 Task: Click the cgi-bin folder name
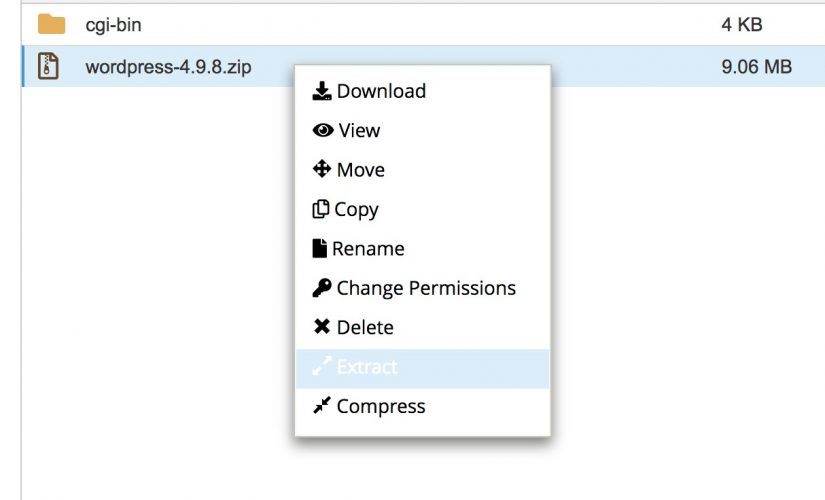(113, 25)
